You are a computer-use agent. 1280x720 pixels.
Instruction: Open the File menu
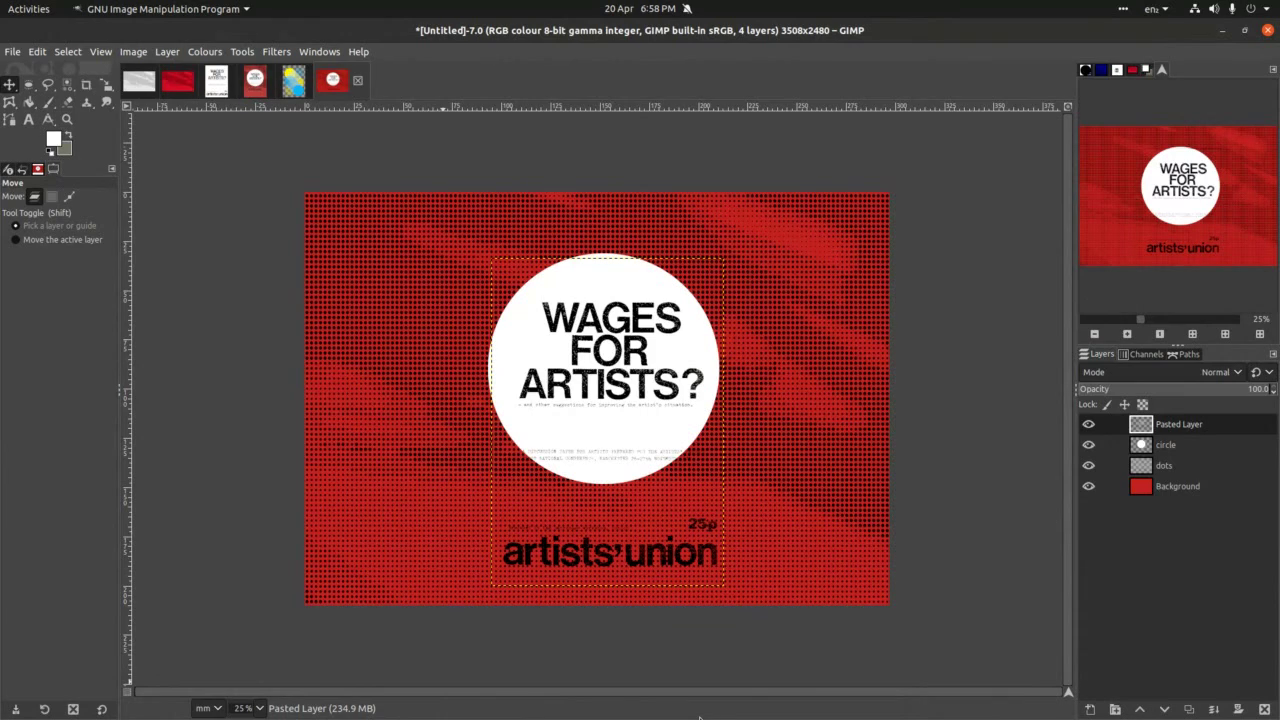point(12,52)
